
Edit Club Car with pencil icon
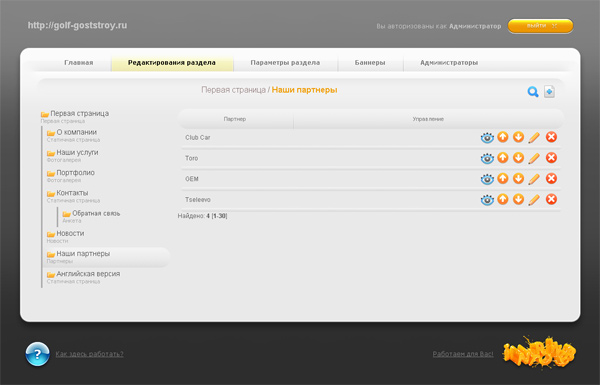coord(534,137)
